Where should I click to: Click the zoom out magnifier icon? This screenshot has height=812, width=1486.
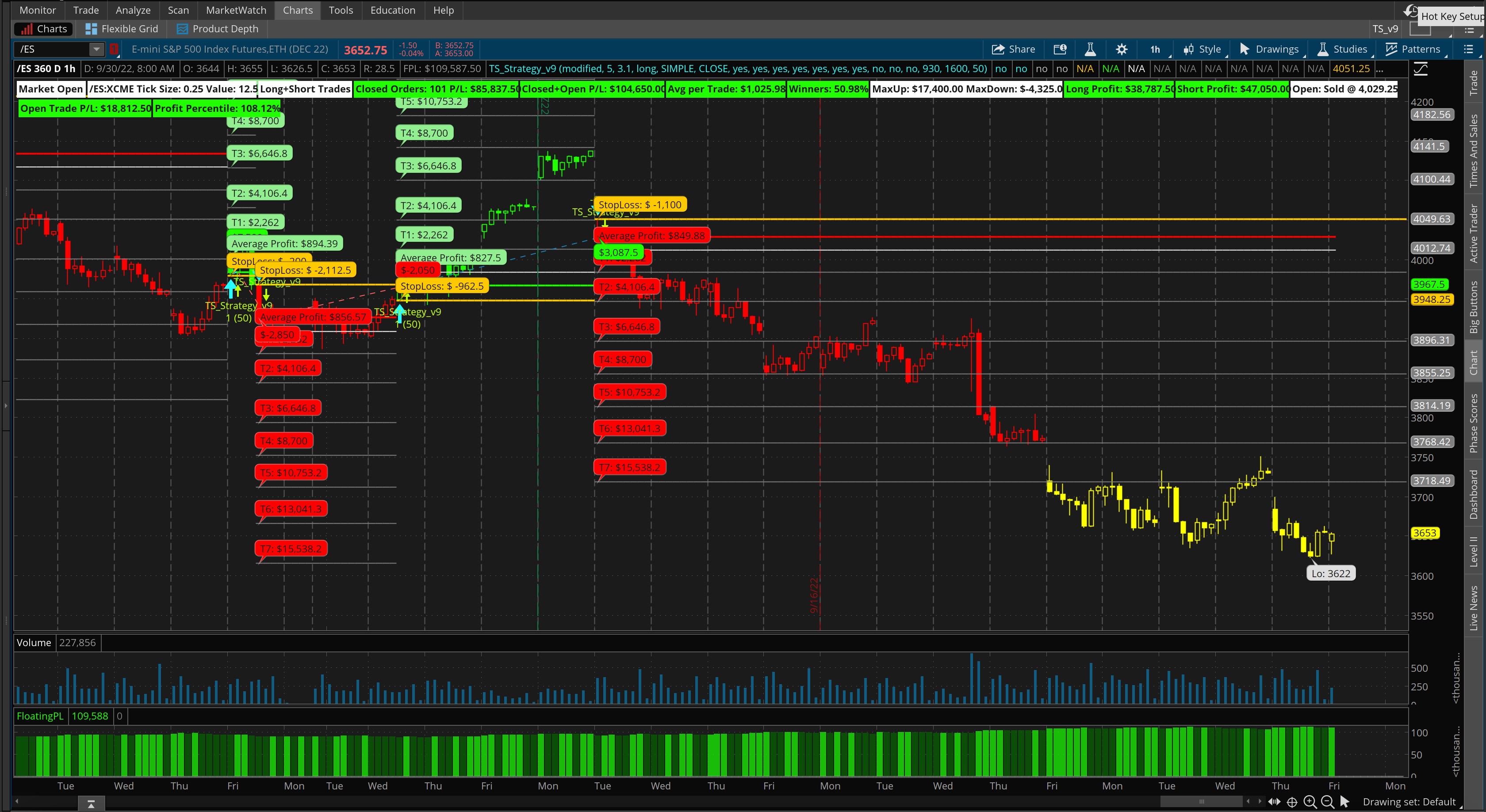pyautogui.click(x=1327, y=802)
